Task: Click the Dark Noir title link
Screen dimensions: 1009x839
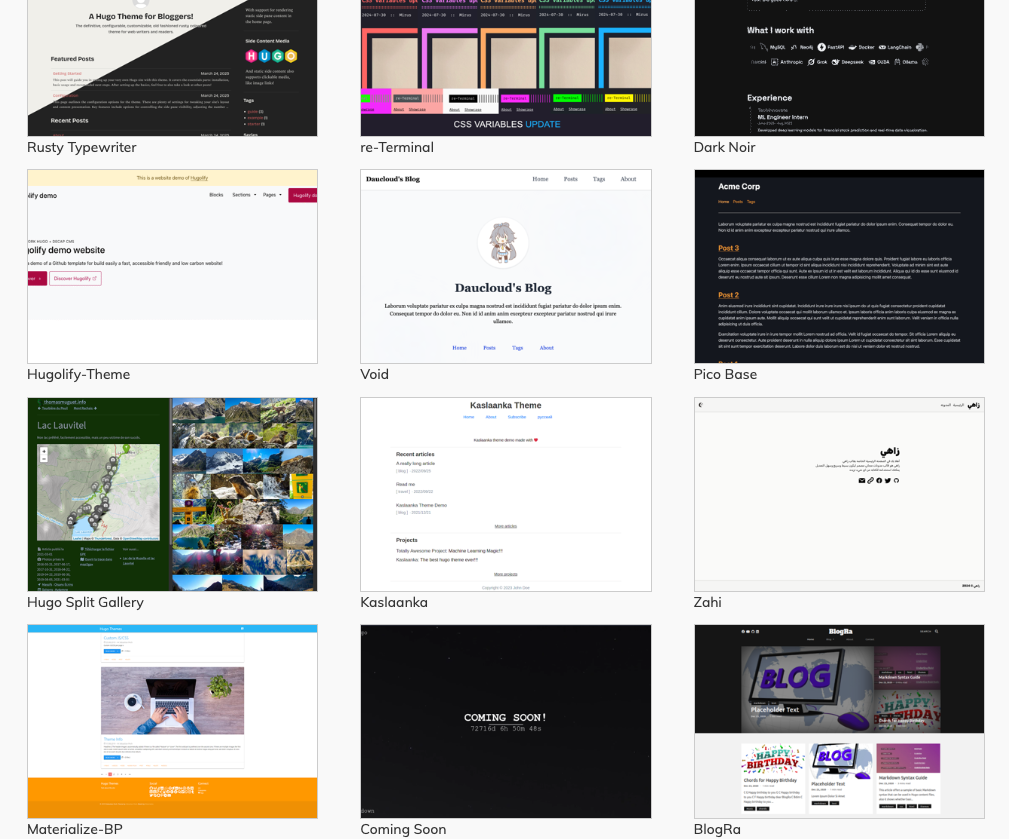Action: click(x=725, y=147)
